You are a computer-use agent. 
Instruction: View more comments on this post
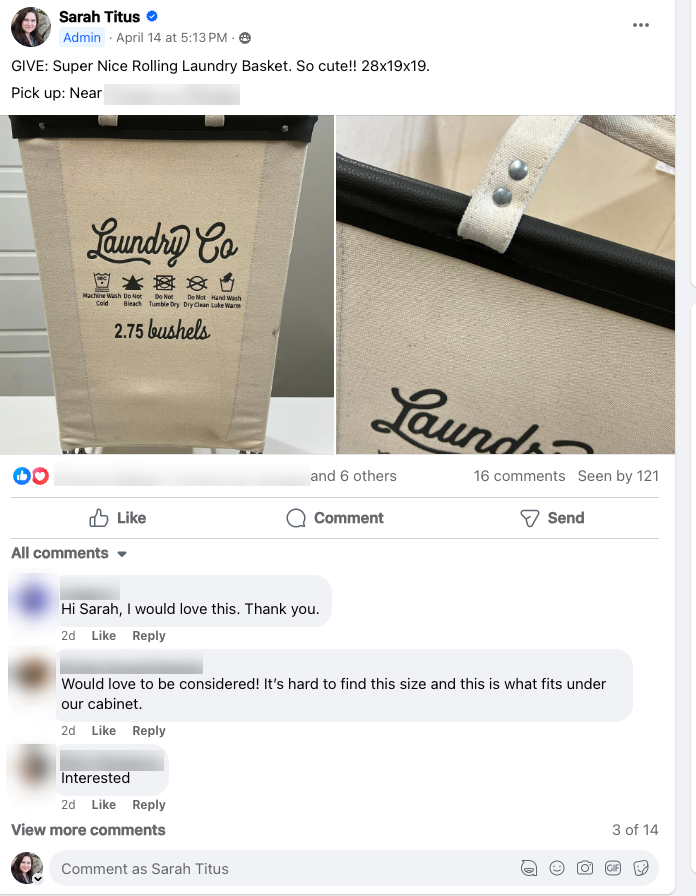(88, 830)
